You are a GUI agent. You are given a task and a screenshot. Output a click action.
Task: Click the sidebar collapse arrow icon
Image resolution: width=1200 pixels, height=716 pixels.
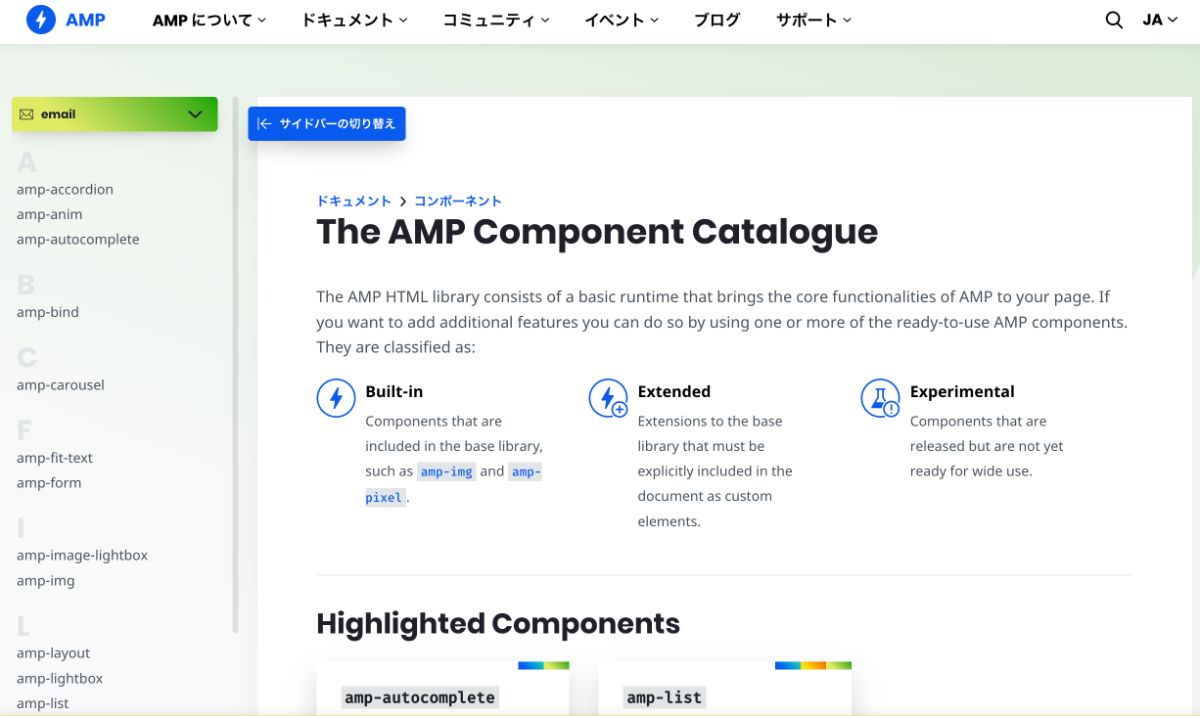pyautogui.click(x=264, y=123)
